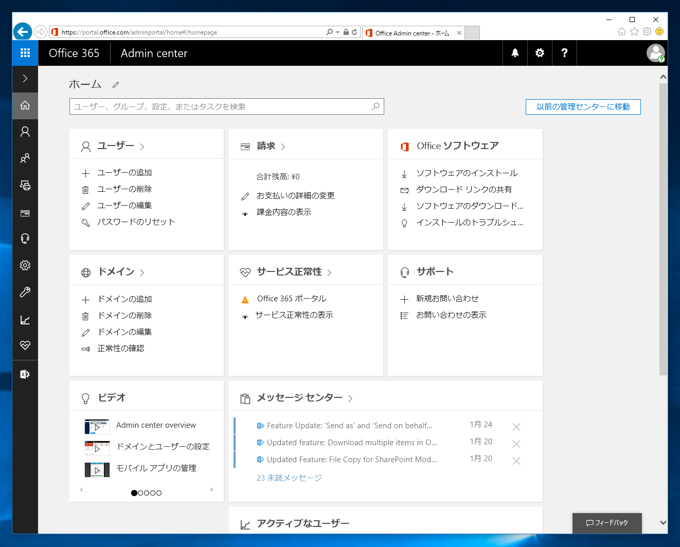Play モバイル アプリの管理 video thumbnail
680x547 pixels.
tap(97, 470)
